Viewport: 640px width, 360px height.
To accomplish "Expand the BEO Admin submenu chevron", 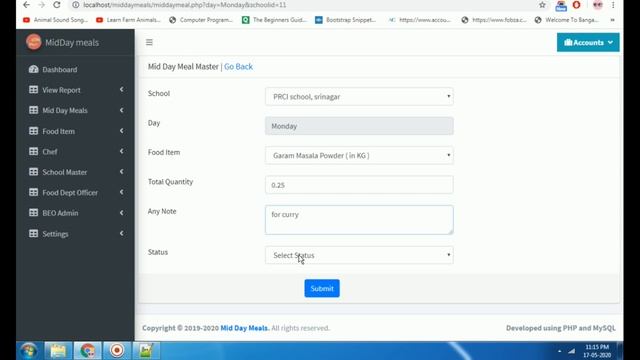I will (x=122, y=212).
